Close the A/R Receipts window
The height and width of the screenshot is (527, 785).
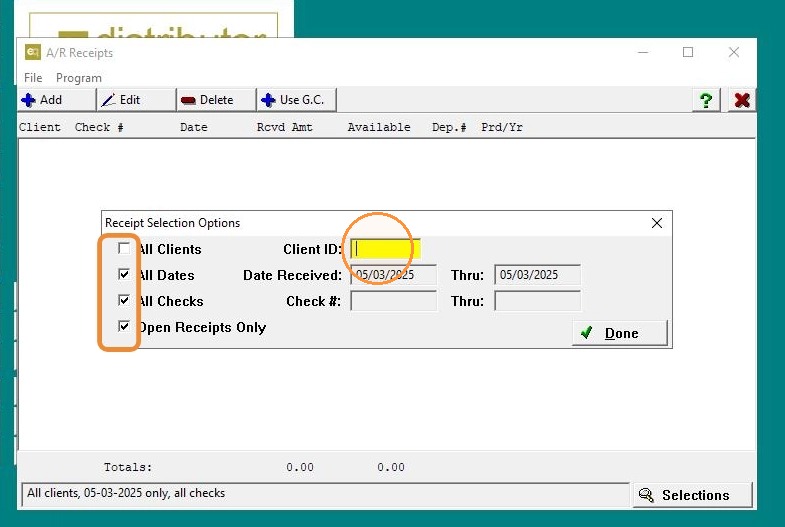734,52
